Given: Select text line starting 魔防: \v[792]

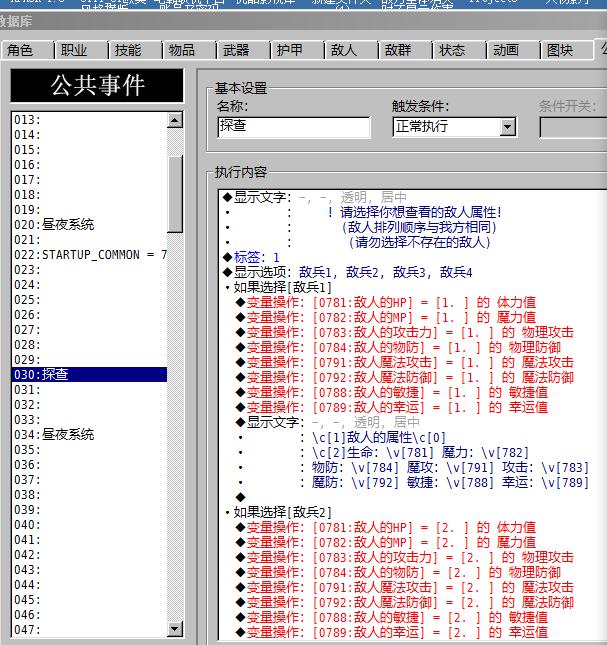Looking at the screenshot, I should pos(450,483).
